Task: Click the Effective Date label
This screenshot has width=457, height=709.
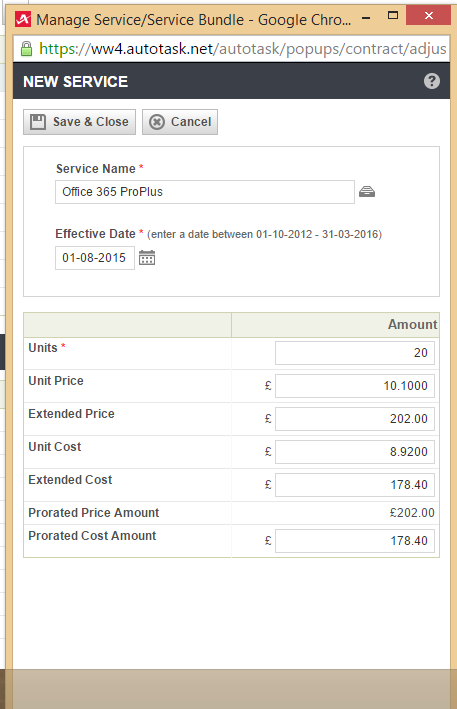Action: pos(95,234)
